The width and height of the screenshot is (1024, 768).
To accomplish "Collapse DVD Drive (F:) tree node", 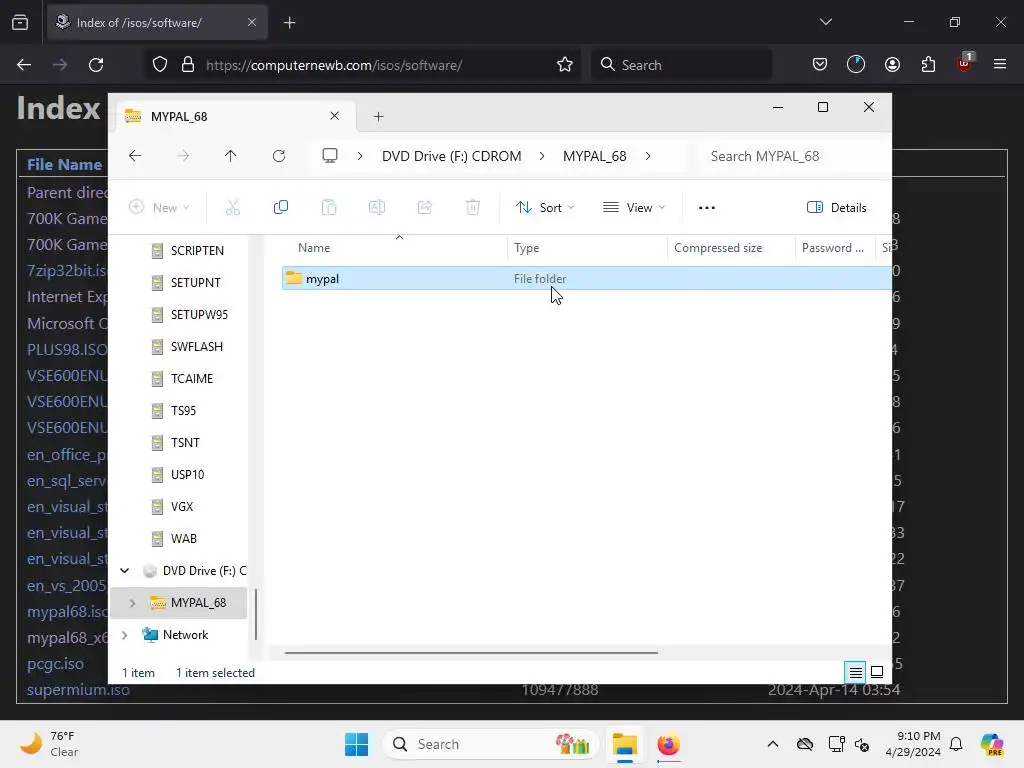I will (x=125, y=571).
